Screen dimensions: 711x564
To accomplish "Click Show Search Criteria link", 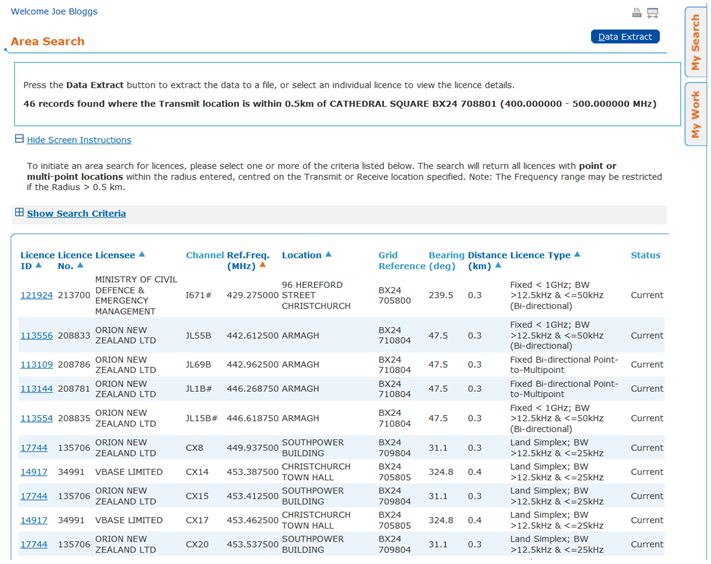I will [x=76, y=214].
